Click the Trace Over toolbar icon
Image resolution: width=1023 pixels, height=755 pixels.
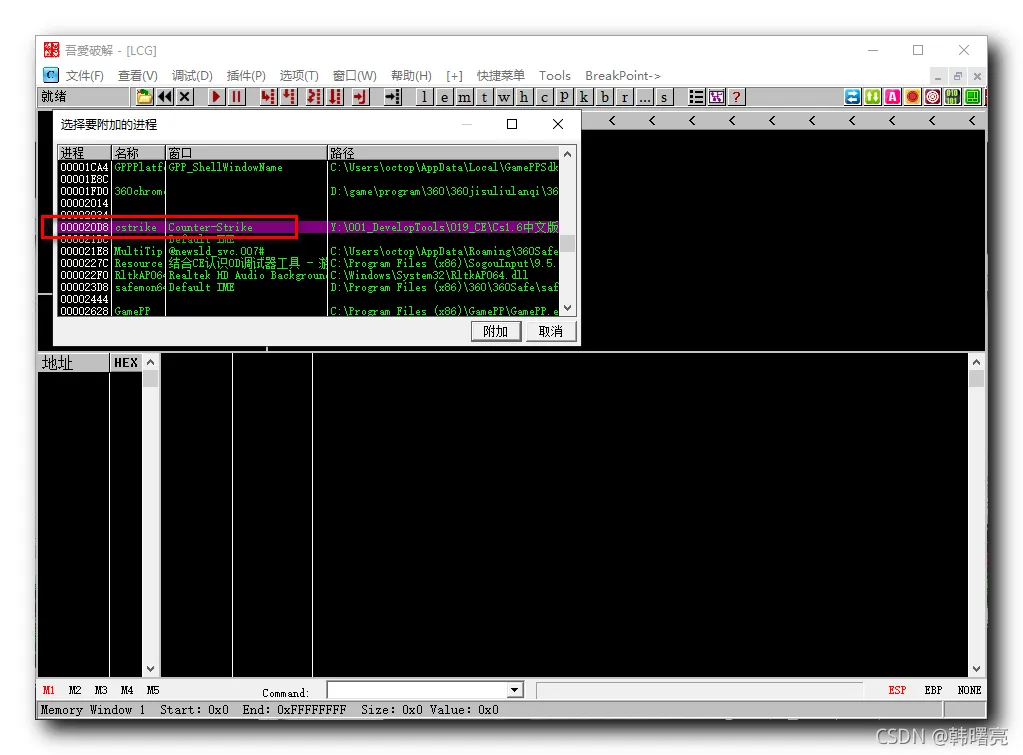tap(335, 97)
